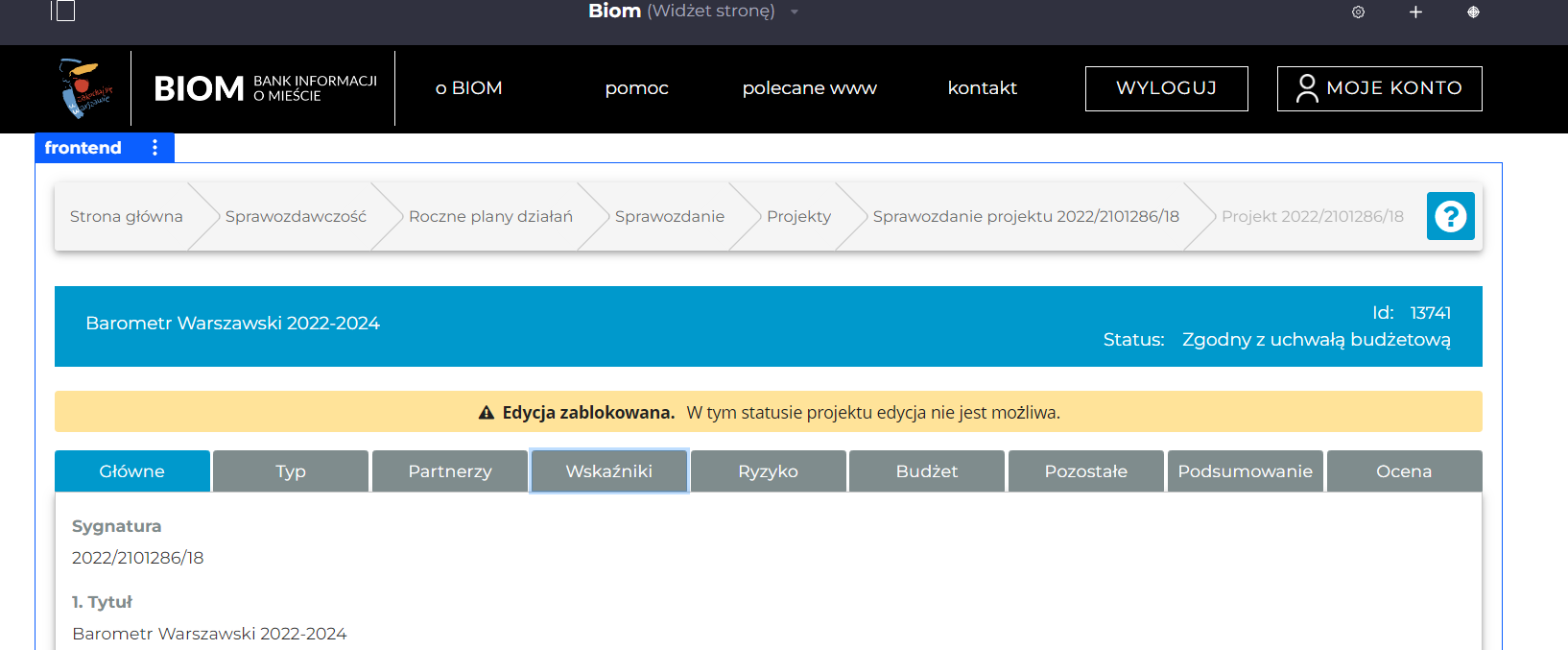
Task: Open the settings gear icon
Action: coord(1358,12)
